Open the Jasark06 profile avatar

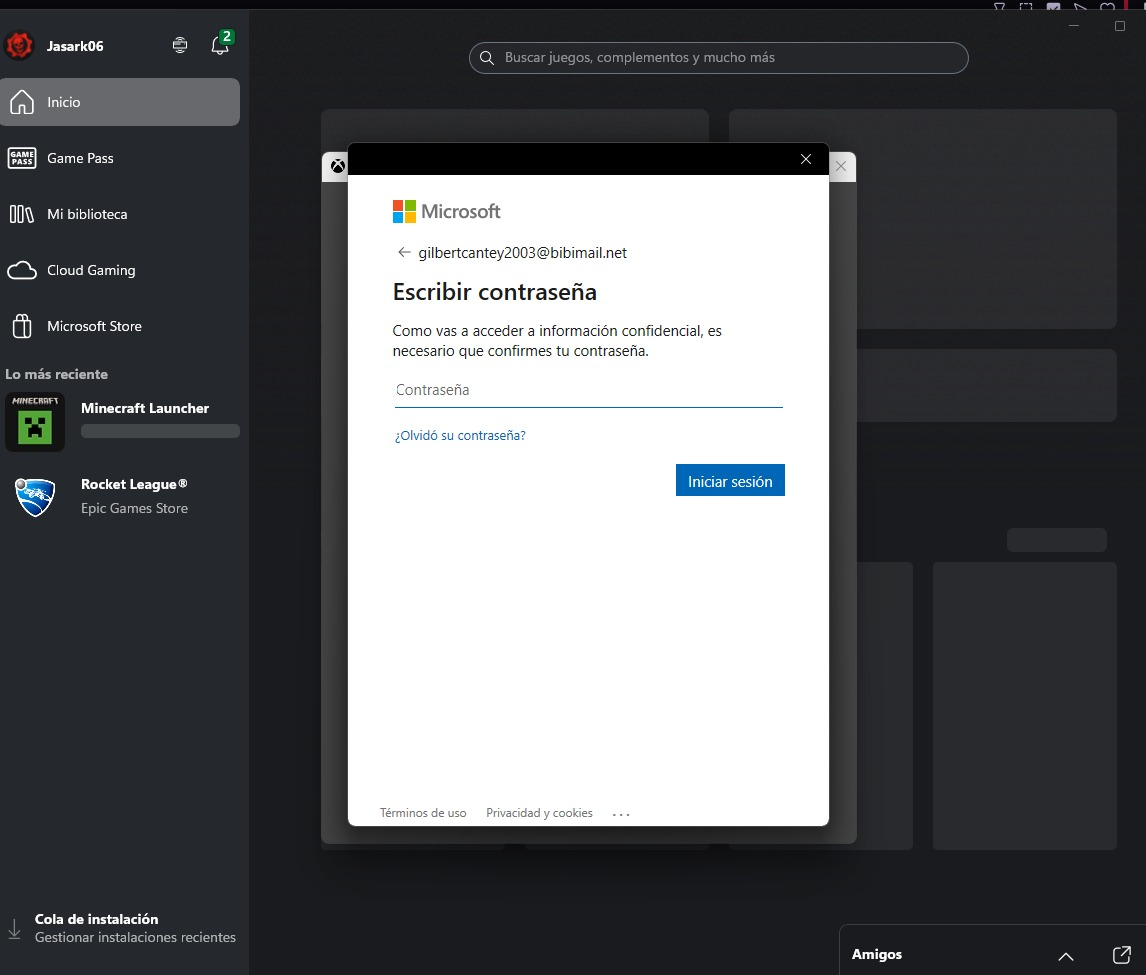click(x=19, y=45)
